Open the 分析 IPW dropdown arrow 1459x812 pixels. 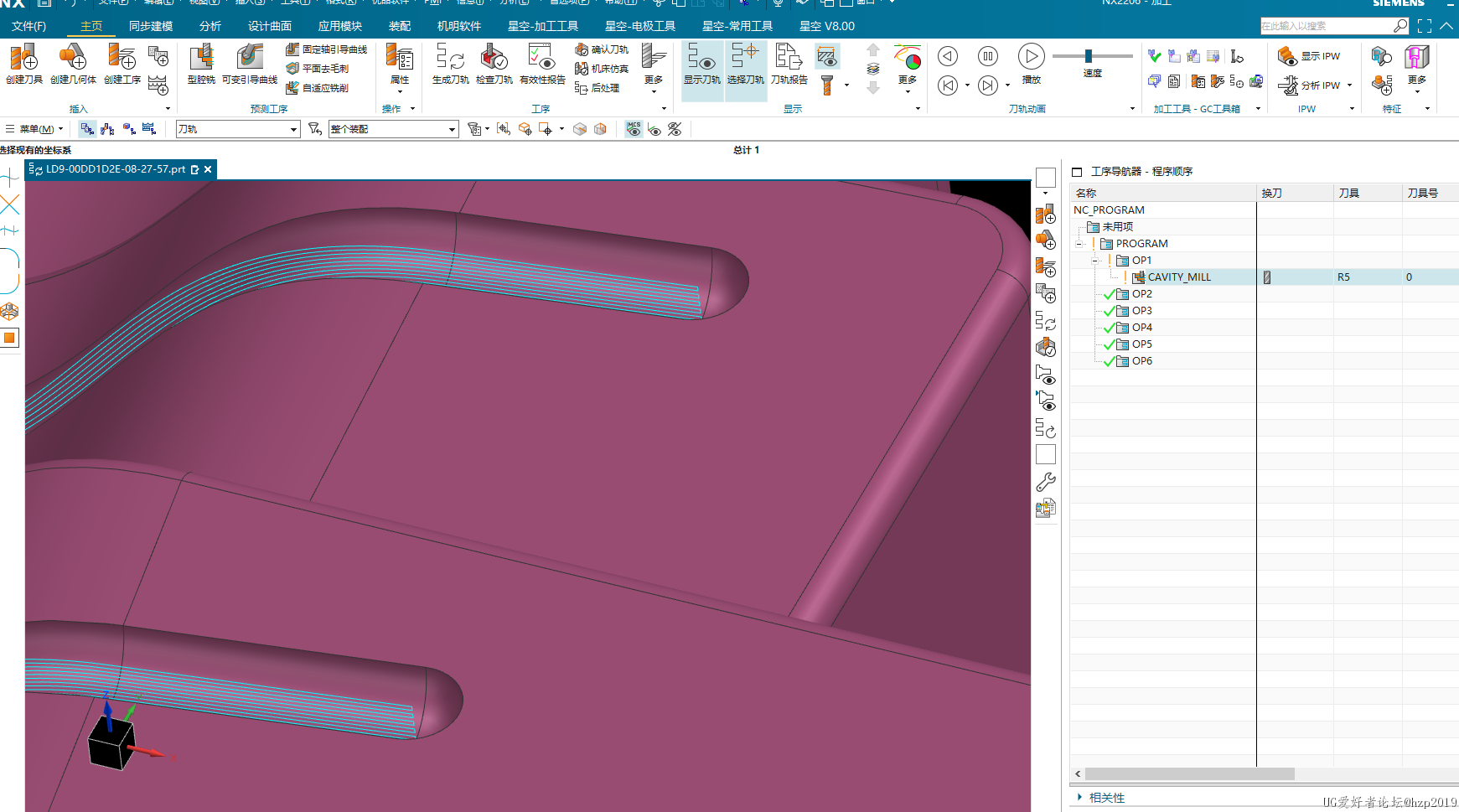1350,85
